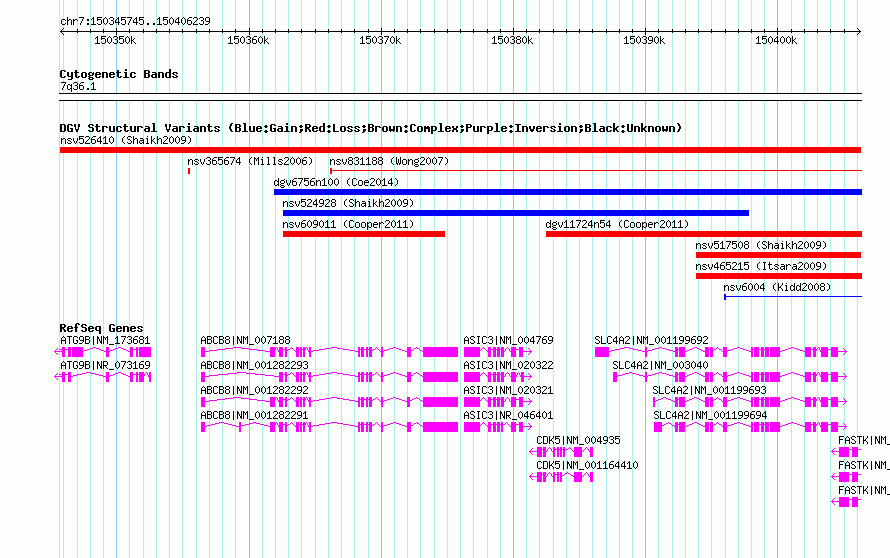
Task: Open the nsv6004 (Kidd2008) label
Action: click(x=778, y=287)
